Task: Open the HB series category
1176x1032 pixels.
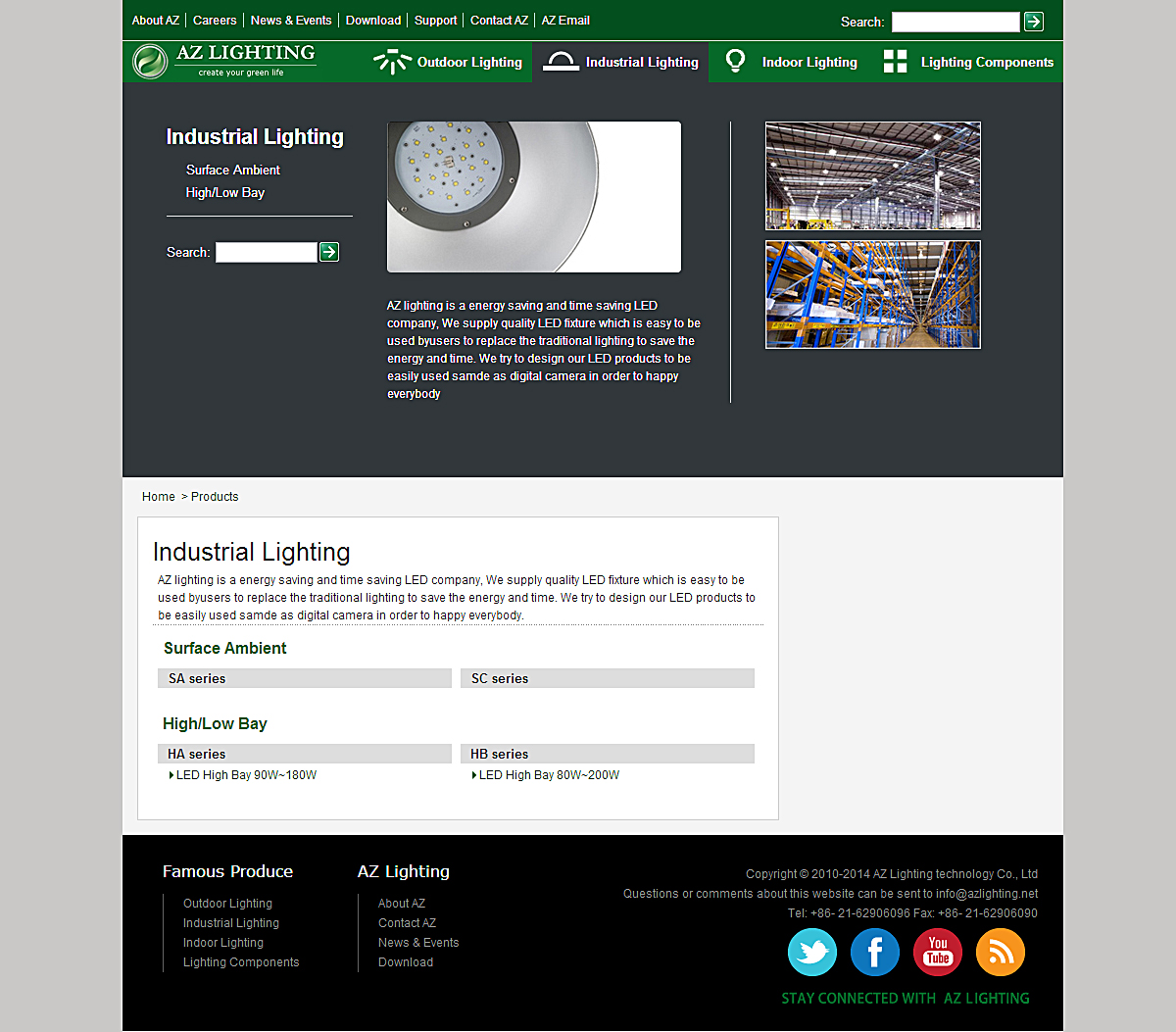Action: 608,754
